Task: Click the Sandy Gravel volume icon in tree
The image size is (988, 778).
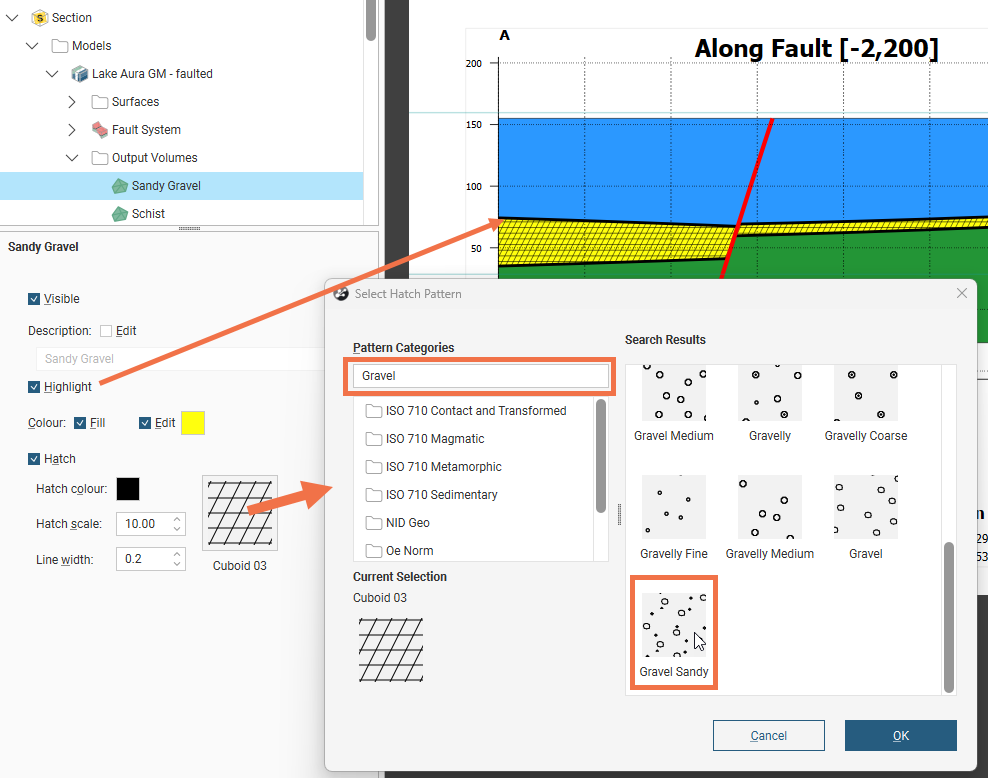Action: (x=119, y=186)
